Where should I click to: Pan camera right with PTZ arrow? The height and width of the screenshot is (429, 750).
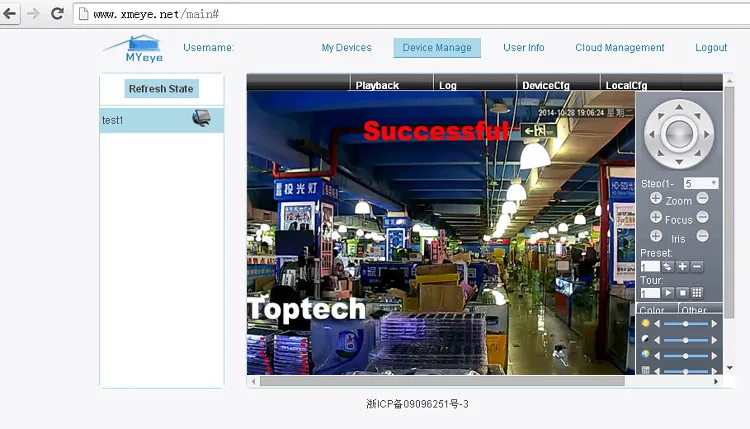coord(707,134)
